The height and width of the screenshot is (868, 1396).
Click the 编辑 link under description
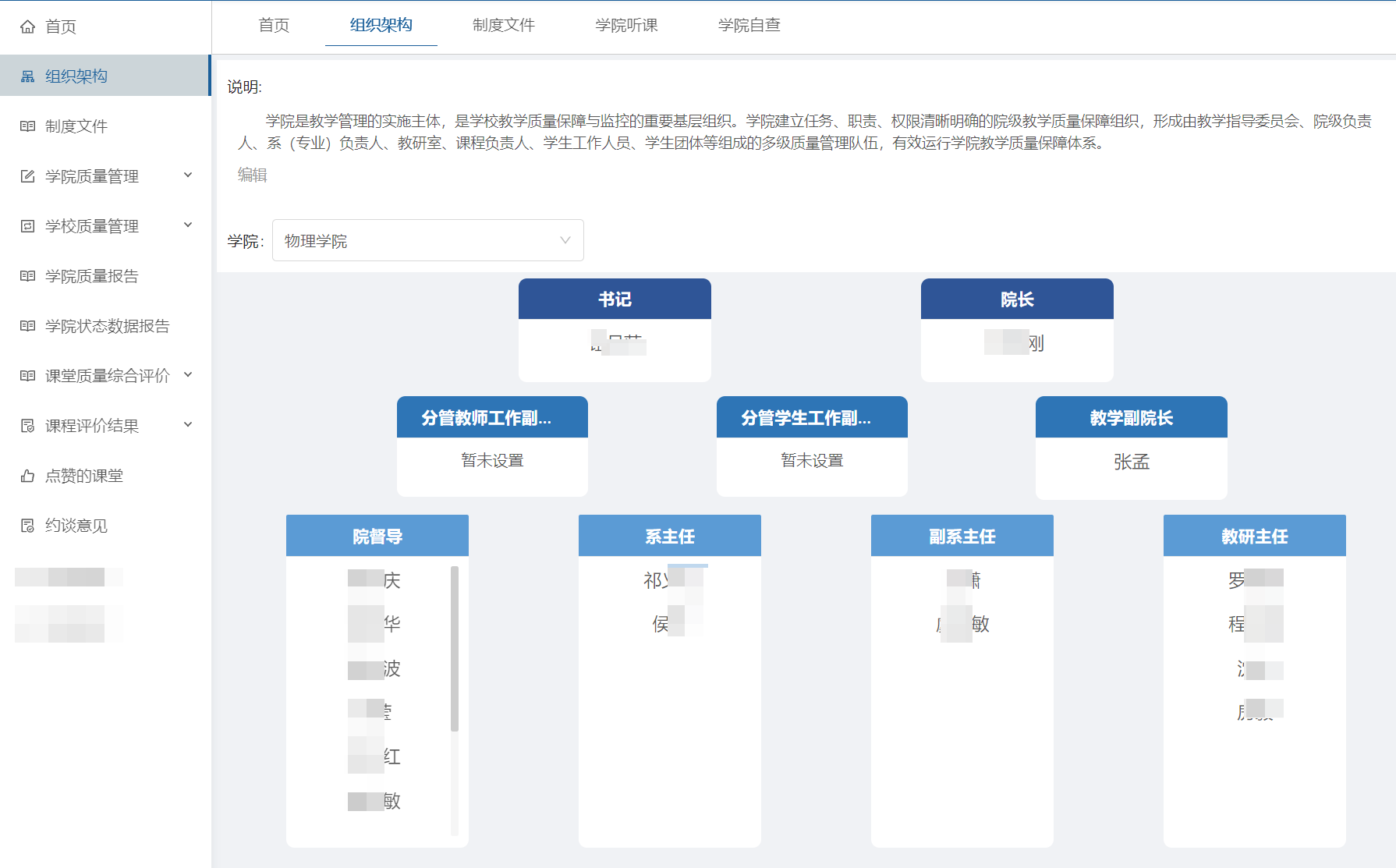point(252,175)
